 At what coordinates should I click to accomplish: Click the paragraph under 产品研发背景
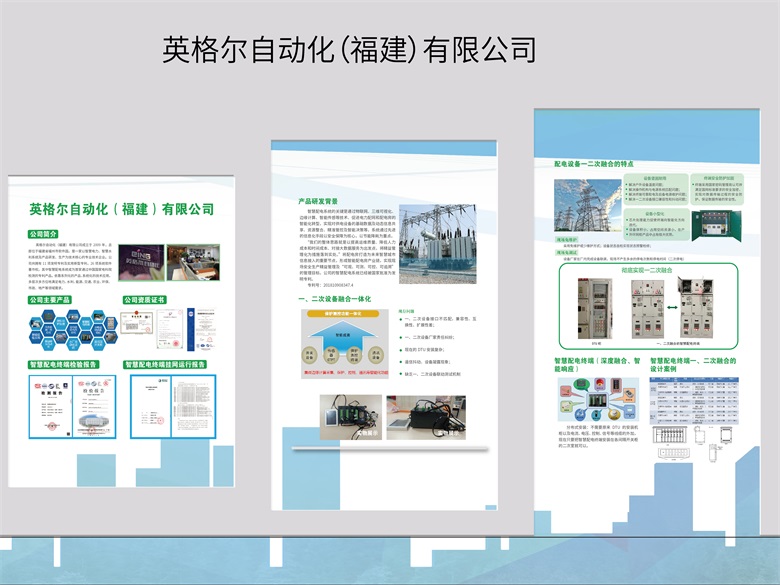pyautogui.click(x=348, y=245)
